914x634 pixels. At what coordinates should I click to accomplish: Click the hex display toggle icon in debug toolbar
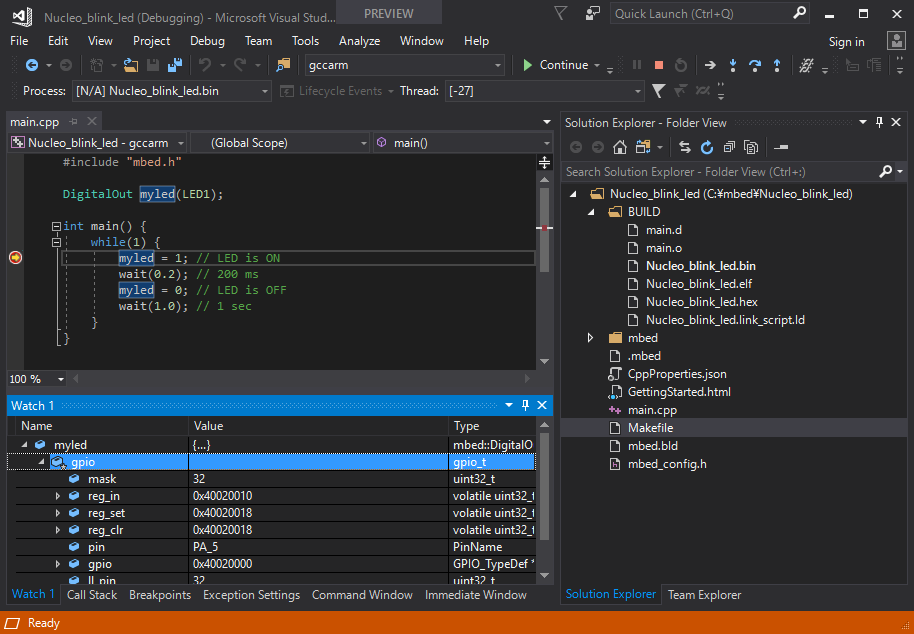click(x=806, y=65)
